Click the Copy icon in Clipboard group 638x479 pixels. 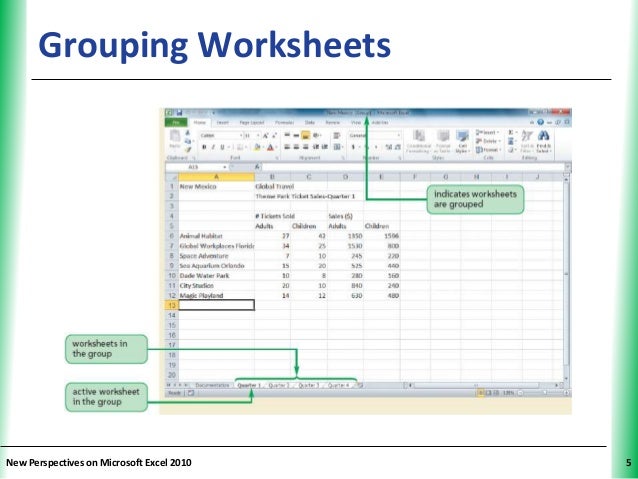click(x=188, y=141)
